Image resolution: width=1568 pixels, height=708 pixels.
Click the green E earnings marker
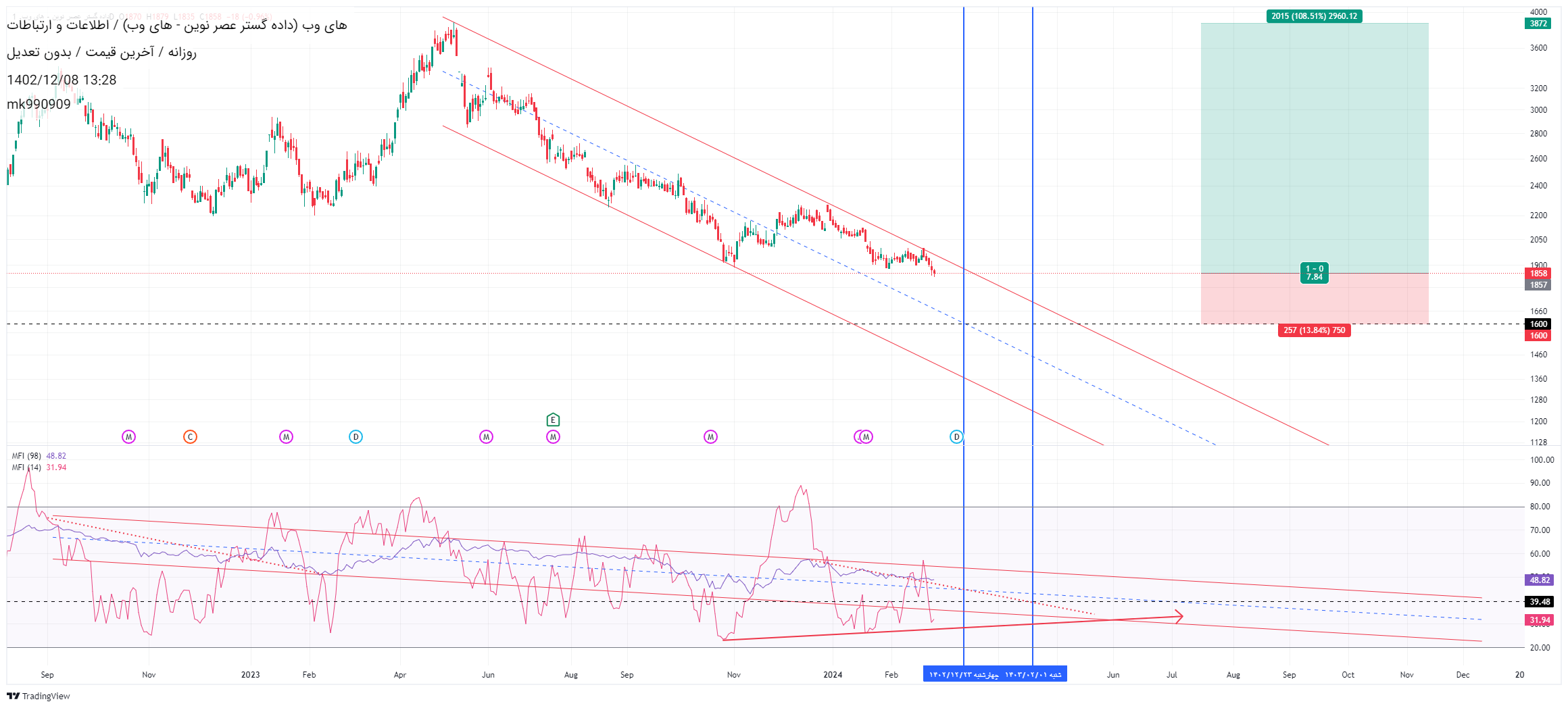553,420
